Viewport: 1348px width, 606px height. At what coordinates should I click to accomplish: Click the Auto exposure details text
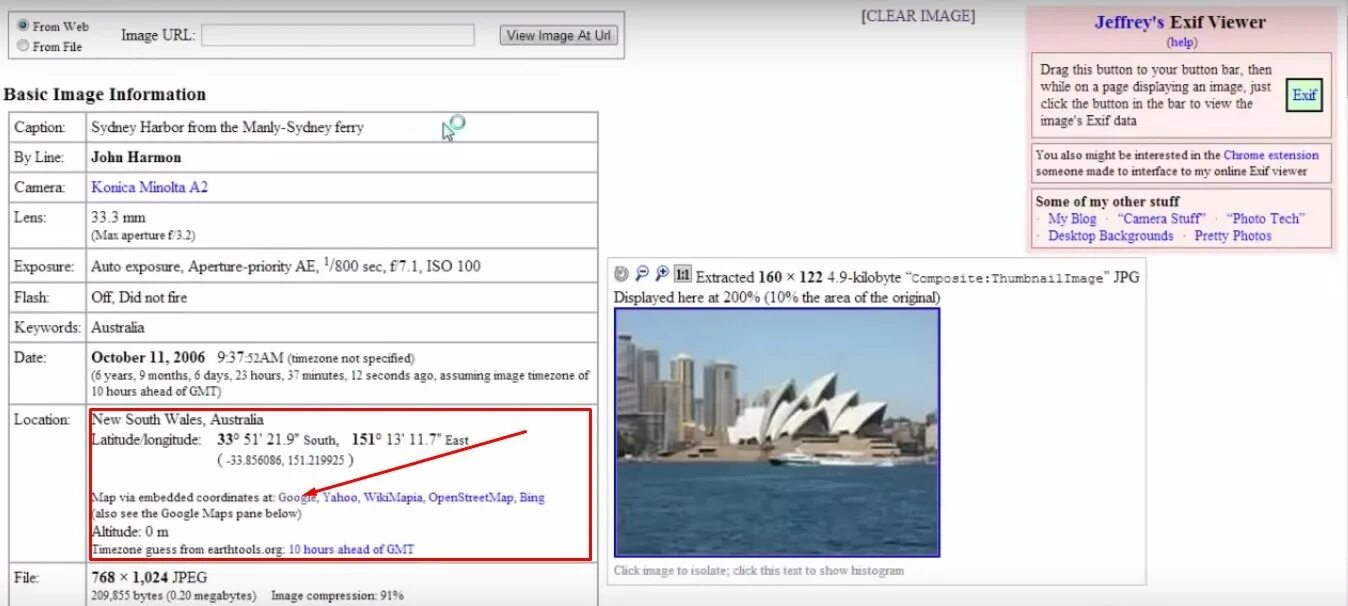[286, 266]
